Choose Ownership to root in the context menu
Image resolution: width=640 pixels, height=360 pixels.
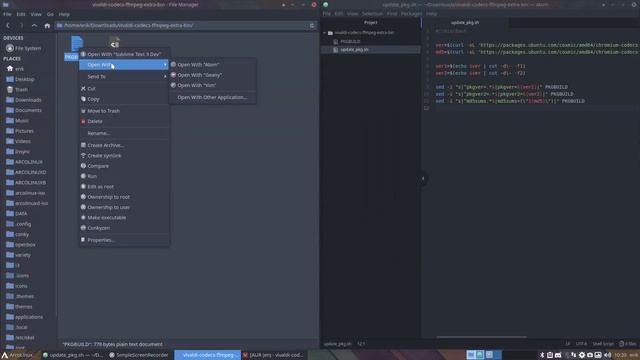click(124, 197)
